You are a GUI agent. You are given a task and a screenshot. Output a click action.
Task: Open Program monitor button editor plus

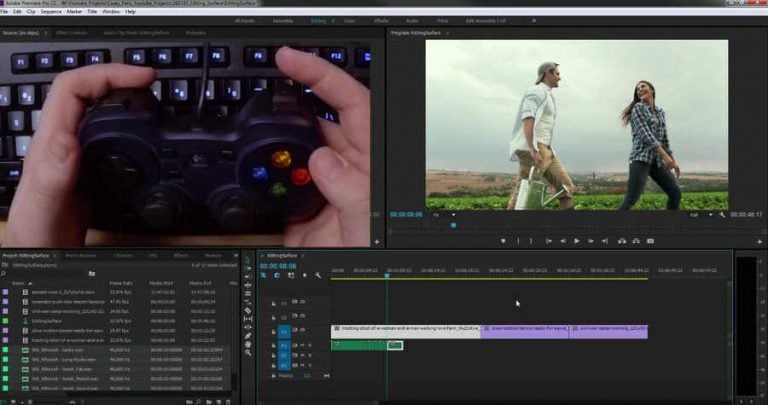click(x=761, y=241)
